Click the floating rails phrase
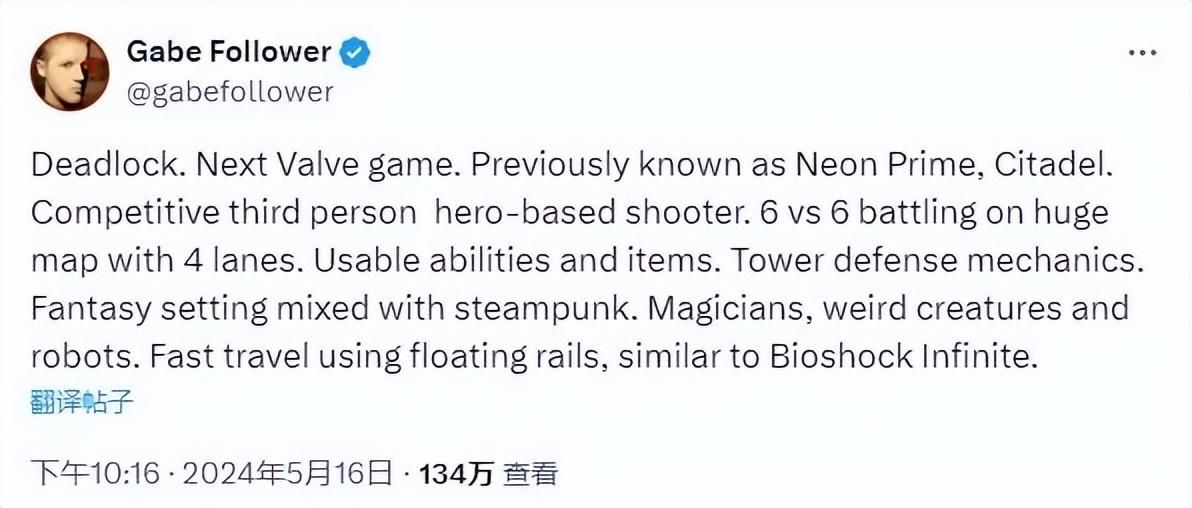This screenshot has width=1192, height=508. tap(507, 356)
